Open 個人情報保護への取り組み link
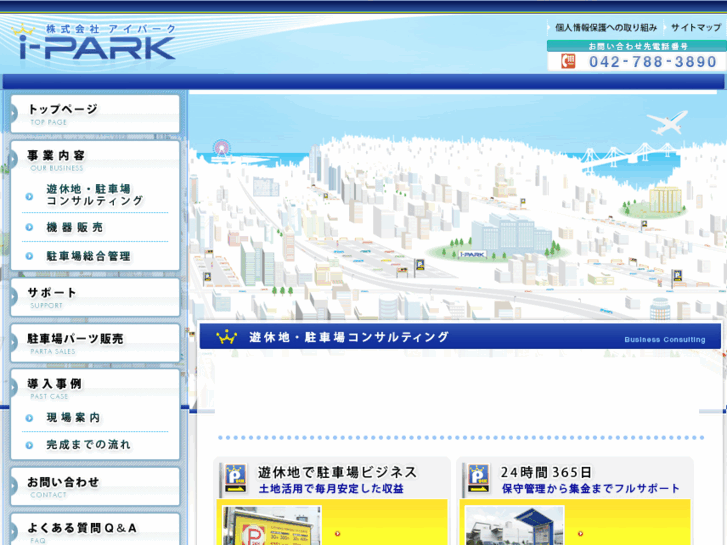 [x=606, y=28]
